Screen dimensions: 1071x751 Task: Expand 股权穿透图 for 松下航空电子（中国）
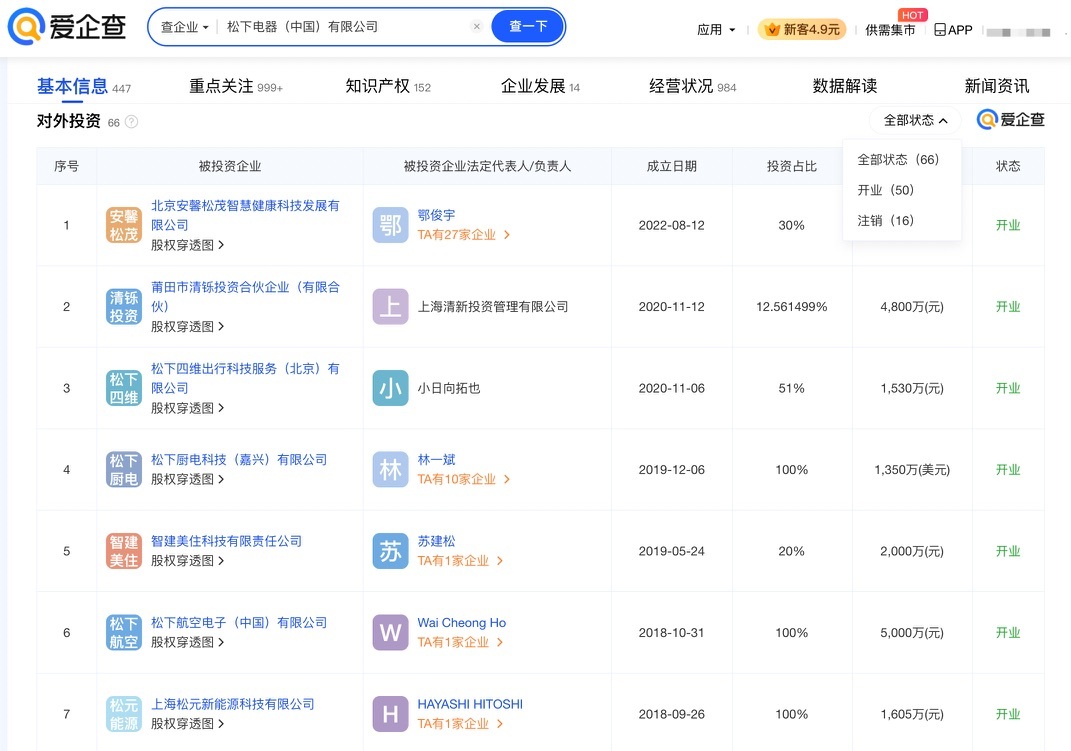point(187,642)
